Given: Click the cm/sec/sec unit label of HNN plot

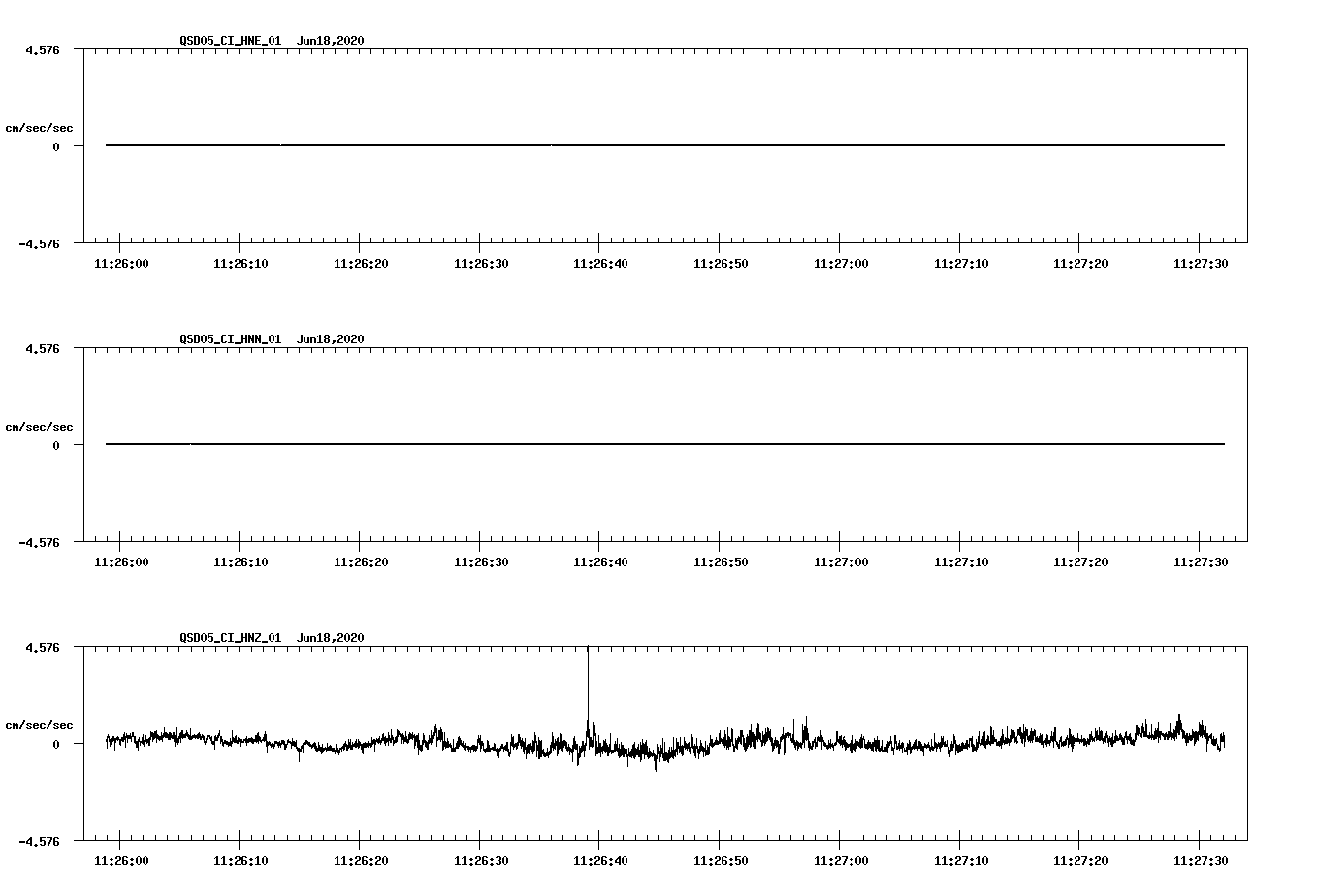Looking at the screenshot, I should tap(39, 427).
